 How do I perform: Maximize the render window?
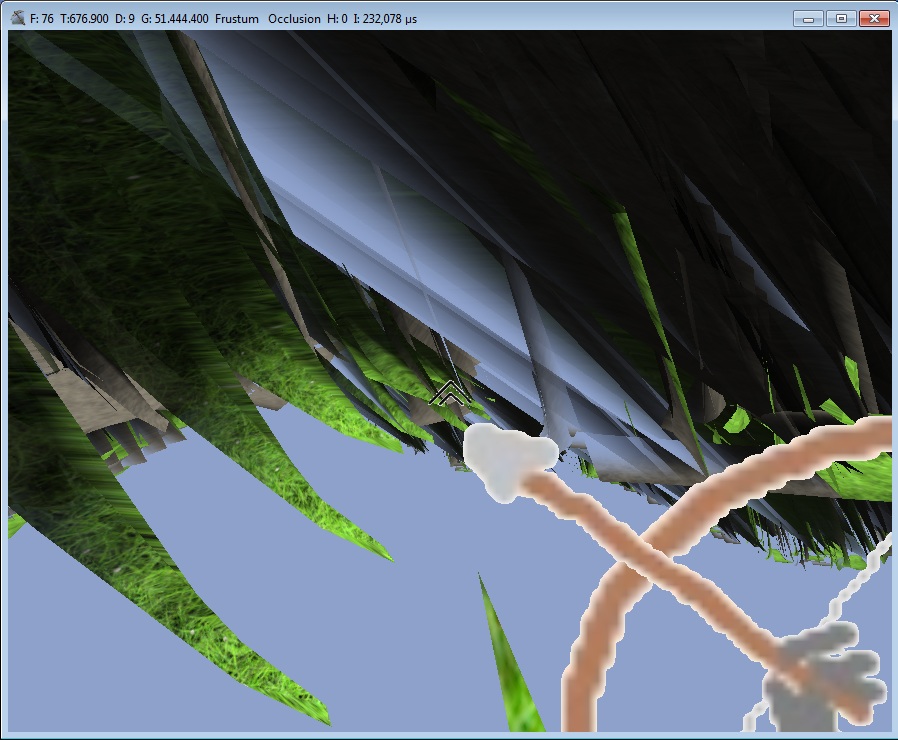tap(840, 19)
